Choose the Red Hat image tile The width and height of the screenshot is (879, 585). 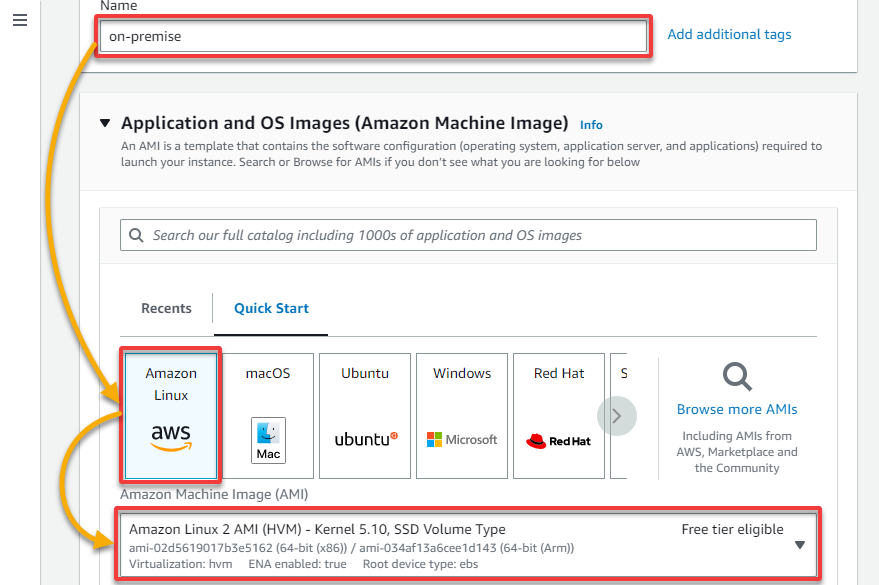559,416
